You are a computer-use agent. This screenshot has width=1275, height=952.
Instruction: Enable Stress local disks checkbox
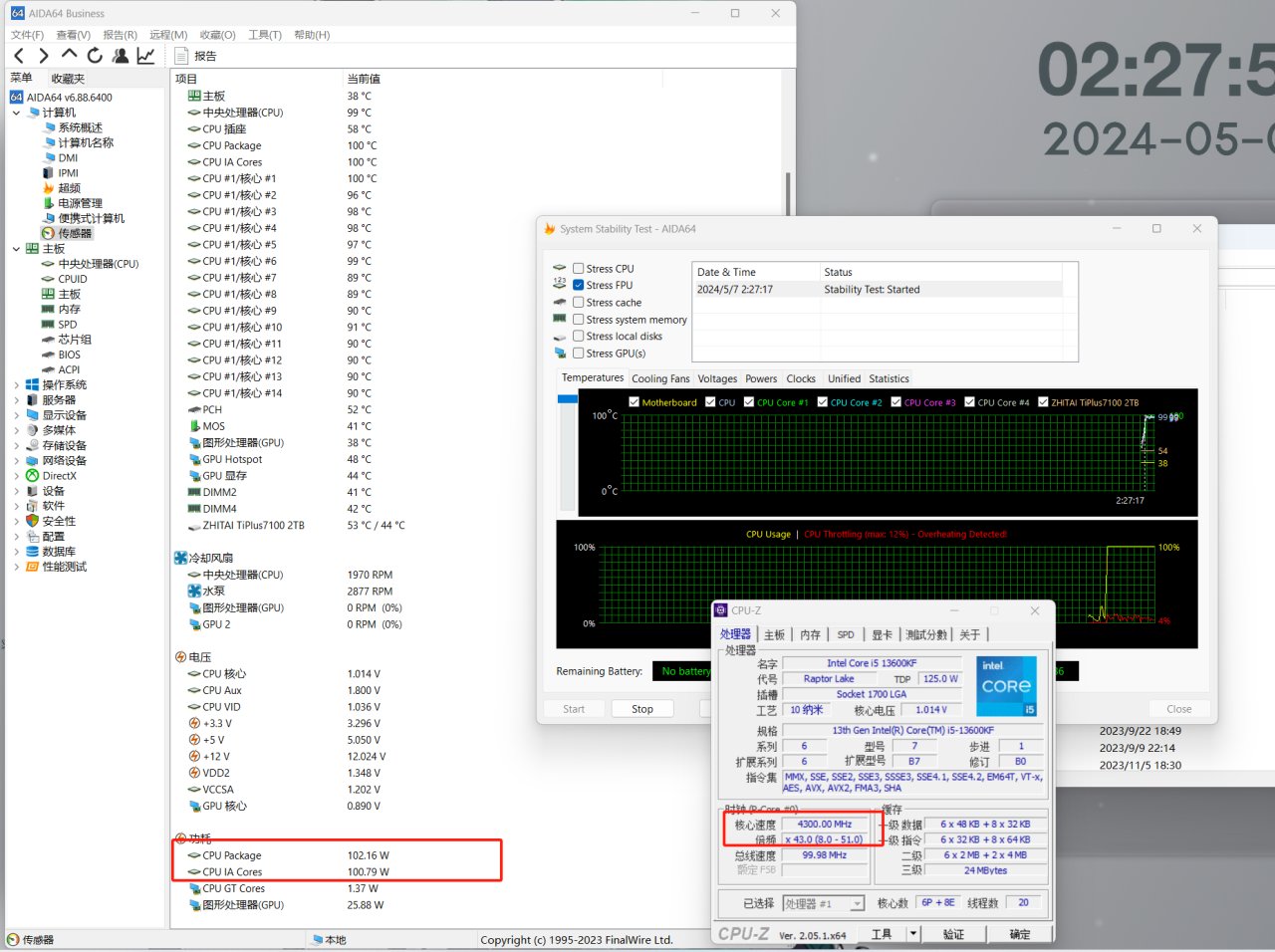tap(578, 337)
